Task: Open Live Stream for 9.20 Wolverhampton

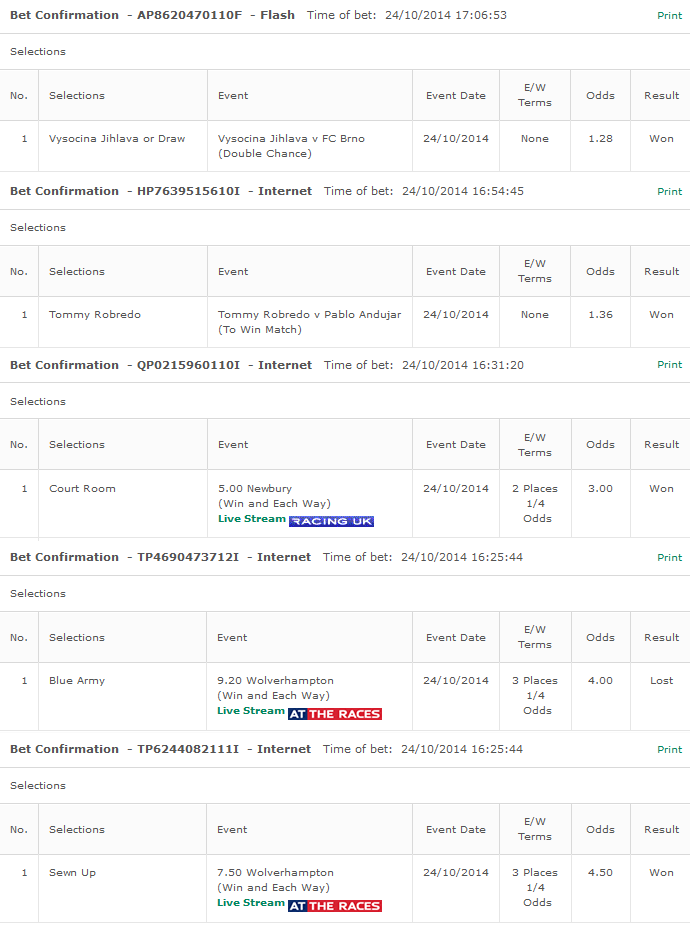Action: click(251, 711)
